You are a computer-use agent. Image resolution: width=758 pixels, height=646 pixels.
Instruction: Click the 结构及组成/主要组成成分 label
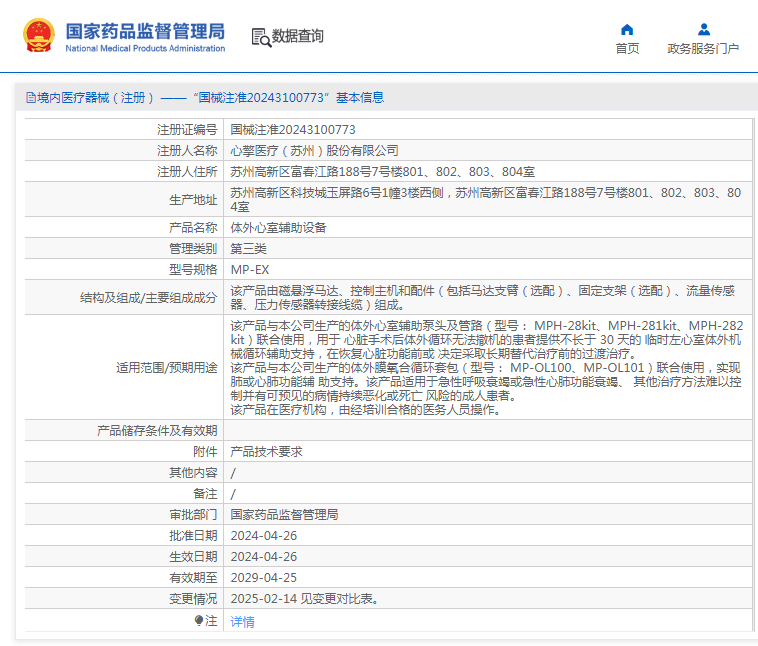click(x=148, y=297)
